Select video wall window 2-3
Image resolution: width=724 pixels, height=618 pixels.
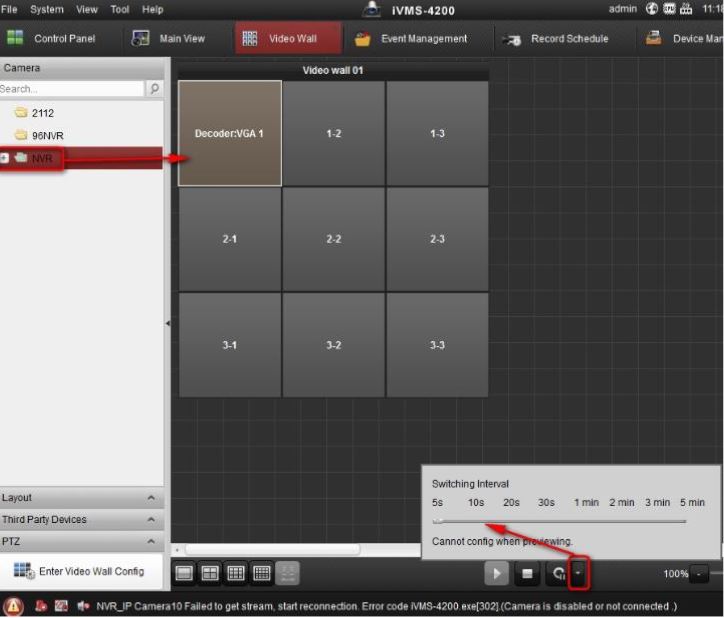437,239
